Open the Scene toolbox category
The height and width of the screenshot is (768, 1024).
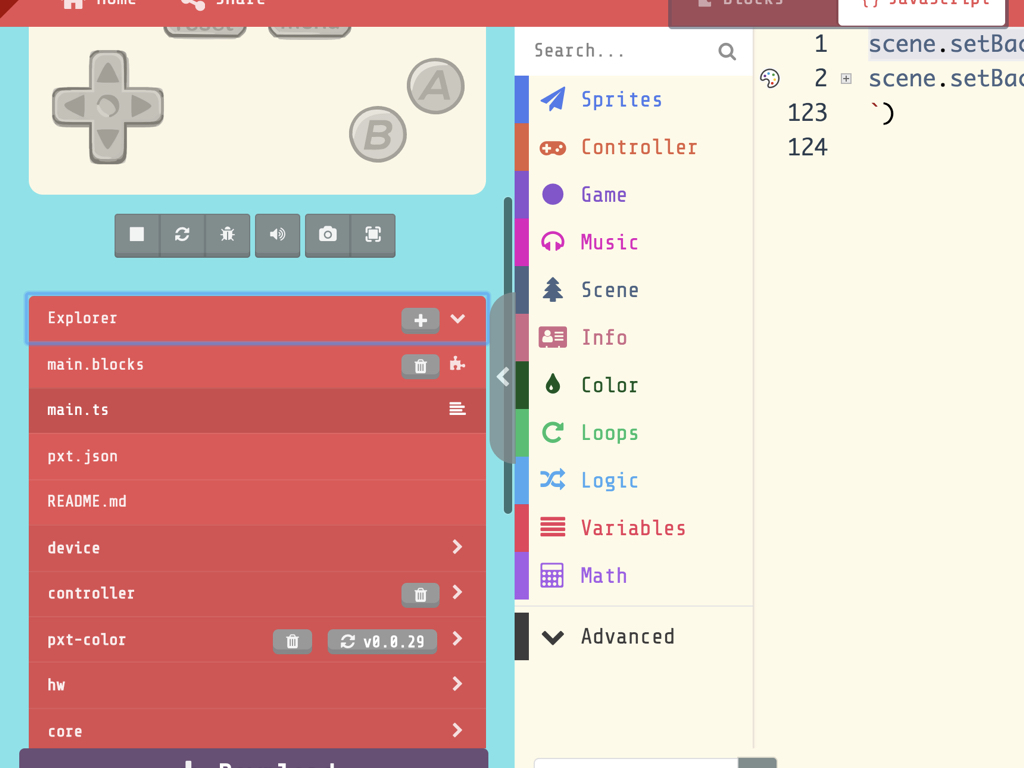coord(633,290)
